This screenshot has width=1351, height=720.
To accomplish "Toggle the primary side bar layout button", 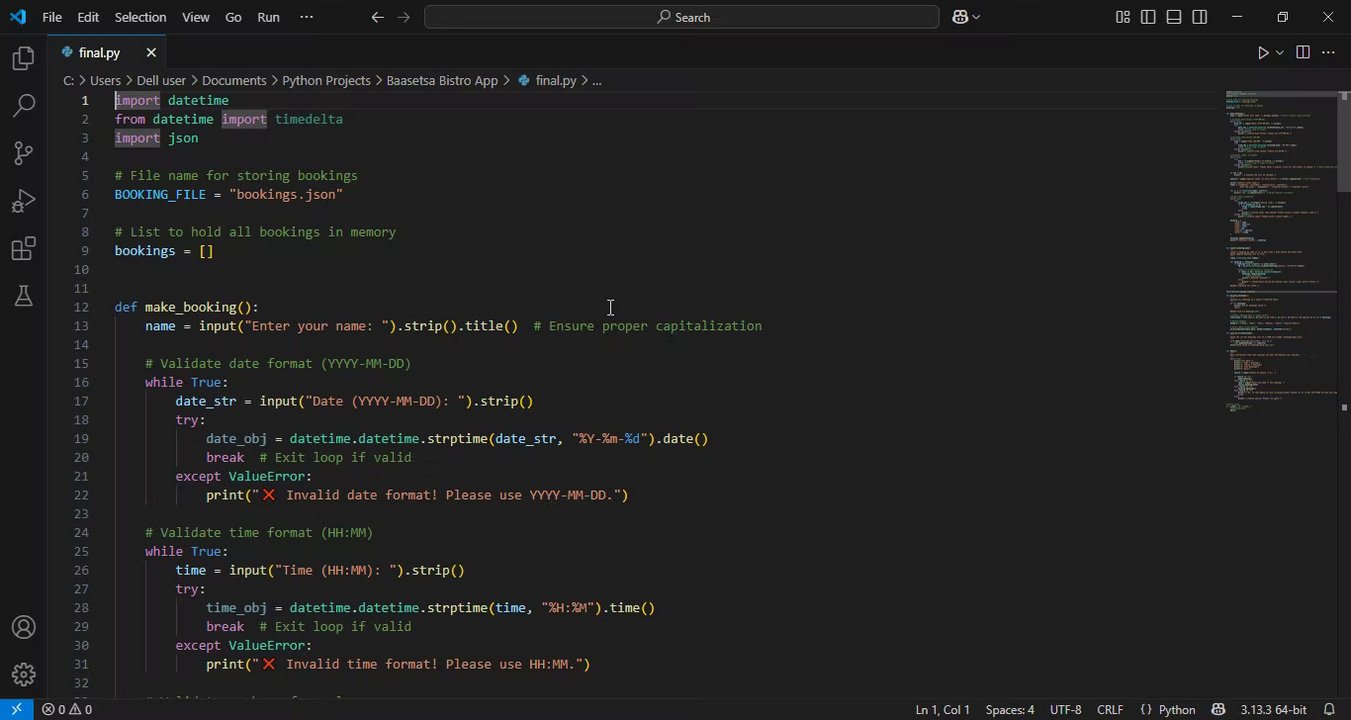I will point(1148,17).
